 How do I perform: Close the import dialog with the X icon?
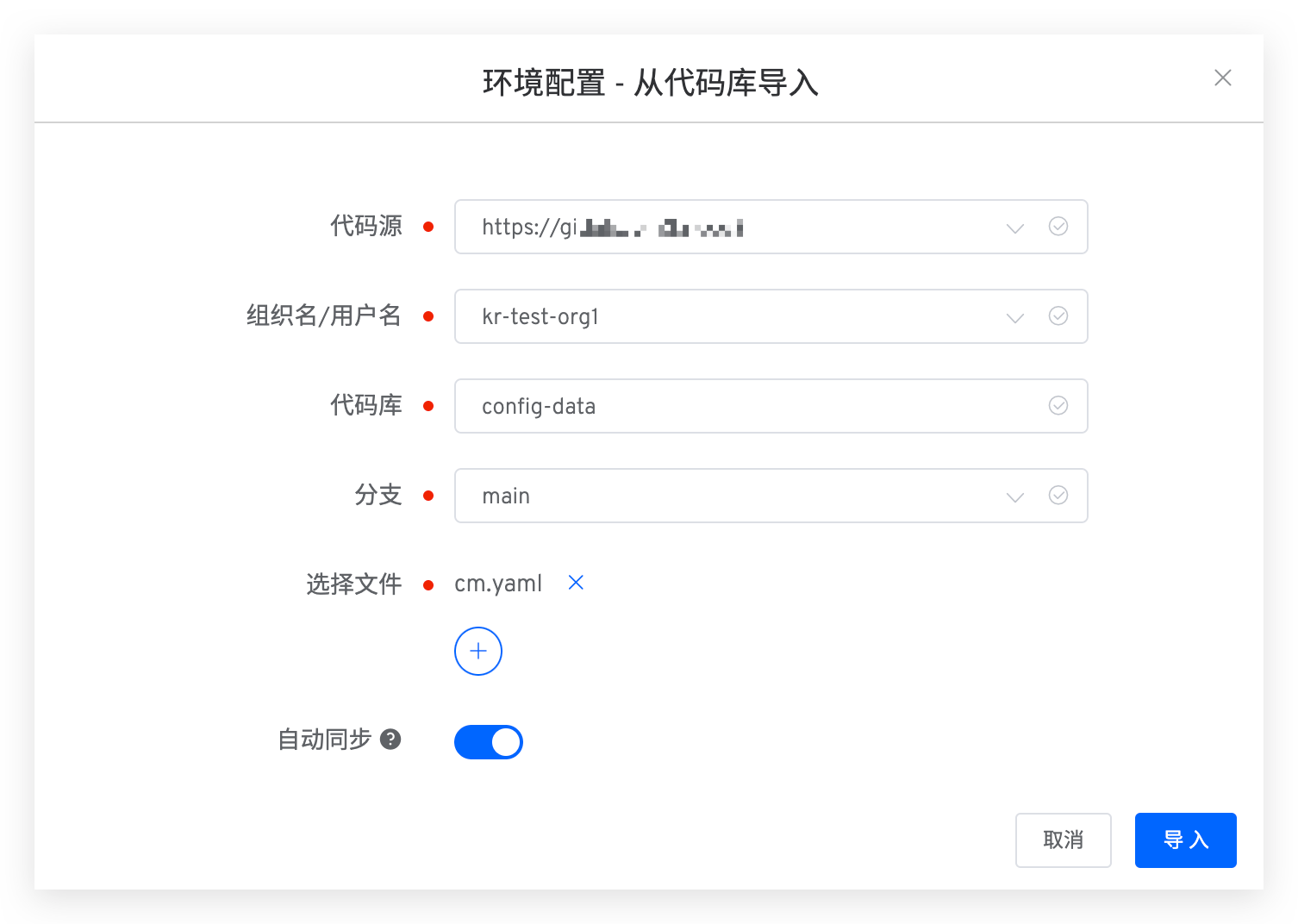click(x=1222, y=78)
